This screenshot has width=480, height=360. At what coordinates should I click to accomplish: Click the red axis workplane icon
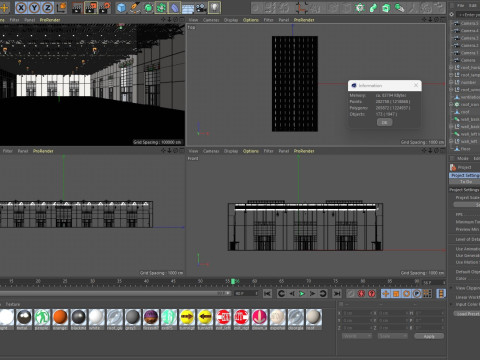point(303,7)
